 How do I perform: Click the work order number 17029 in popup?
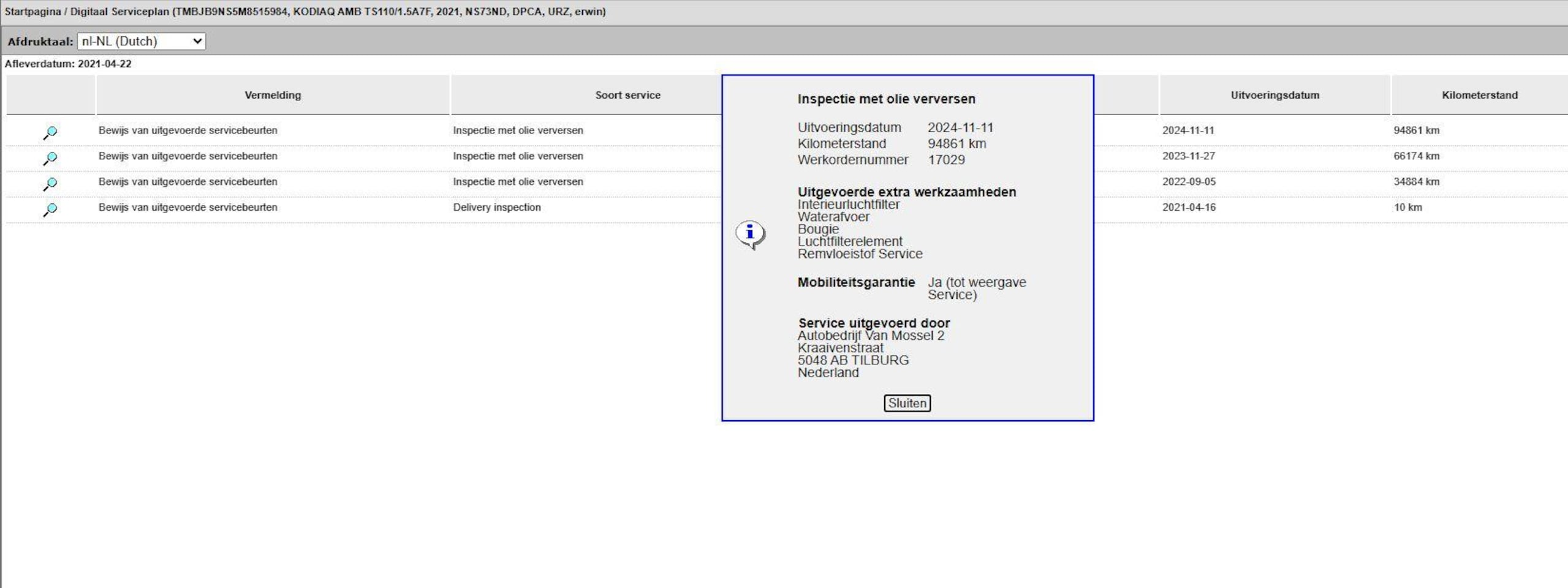[946, 160]
